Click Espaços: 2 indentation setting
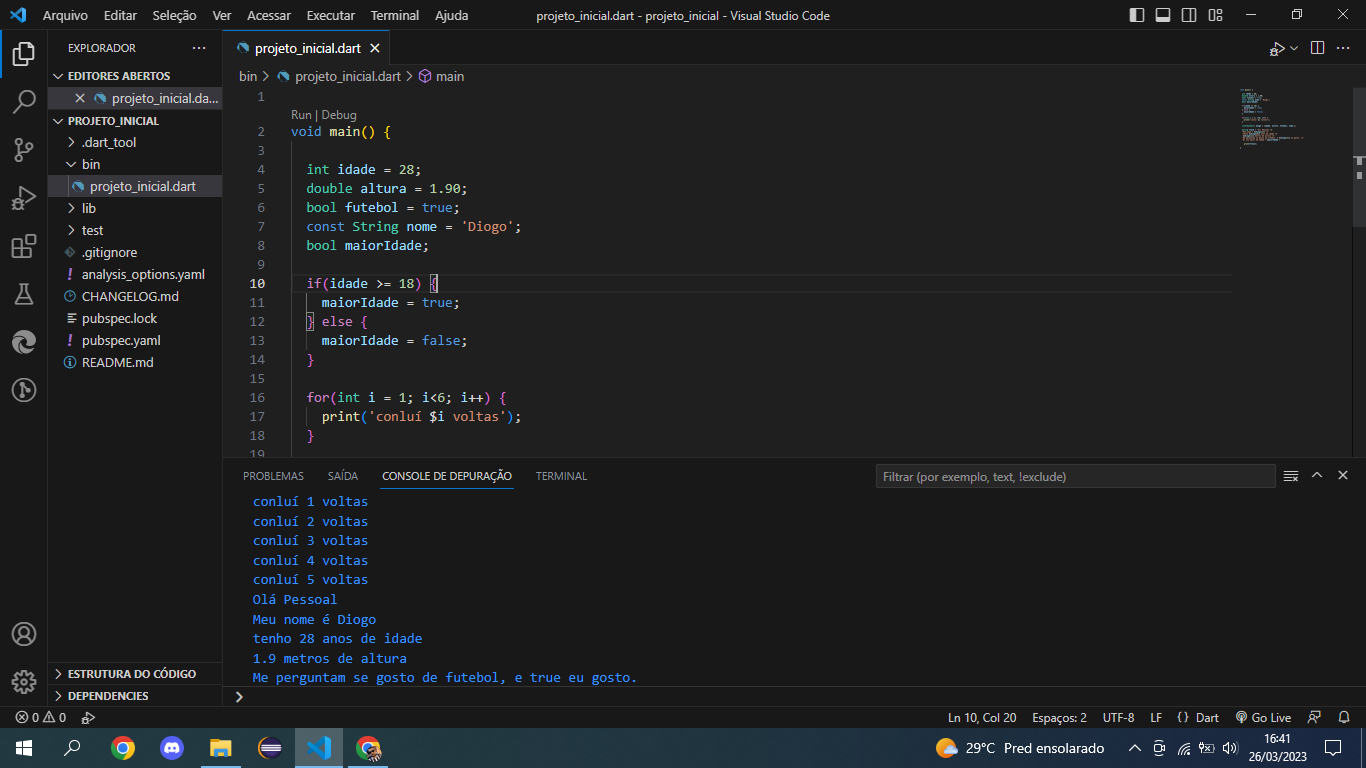The width and height of the screenshot is (1366, 768). (1059, 717)
